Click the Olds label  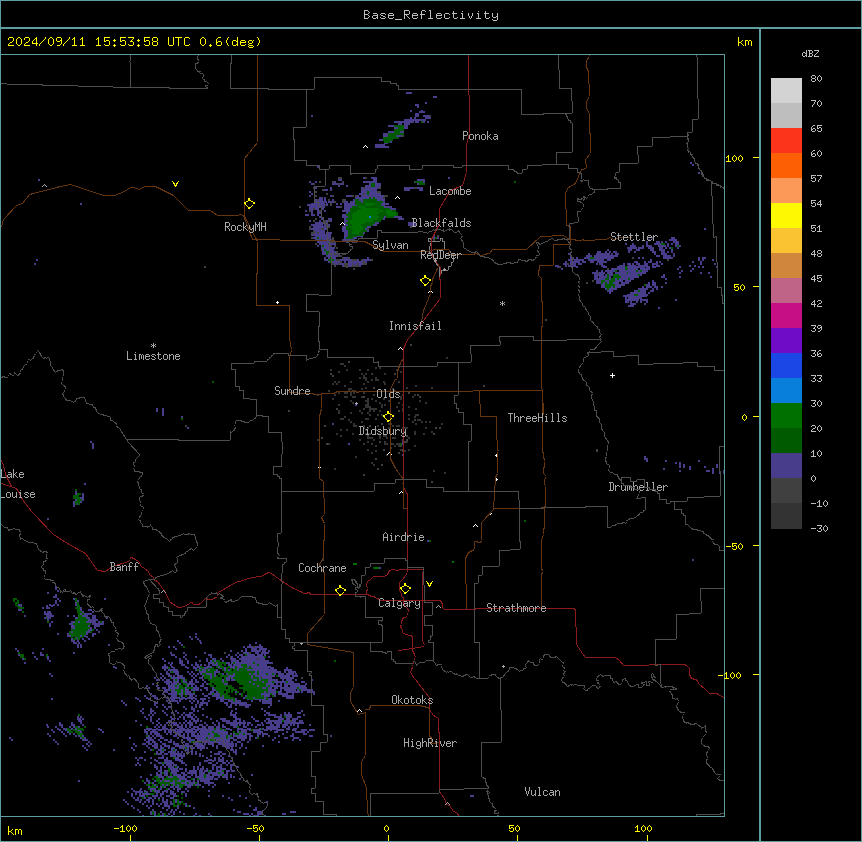click(388, 394)
